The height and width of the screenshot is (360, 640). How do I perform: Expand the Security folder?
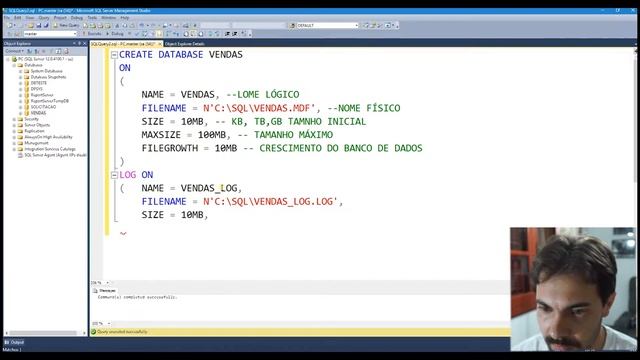[x=14, y=119]
